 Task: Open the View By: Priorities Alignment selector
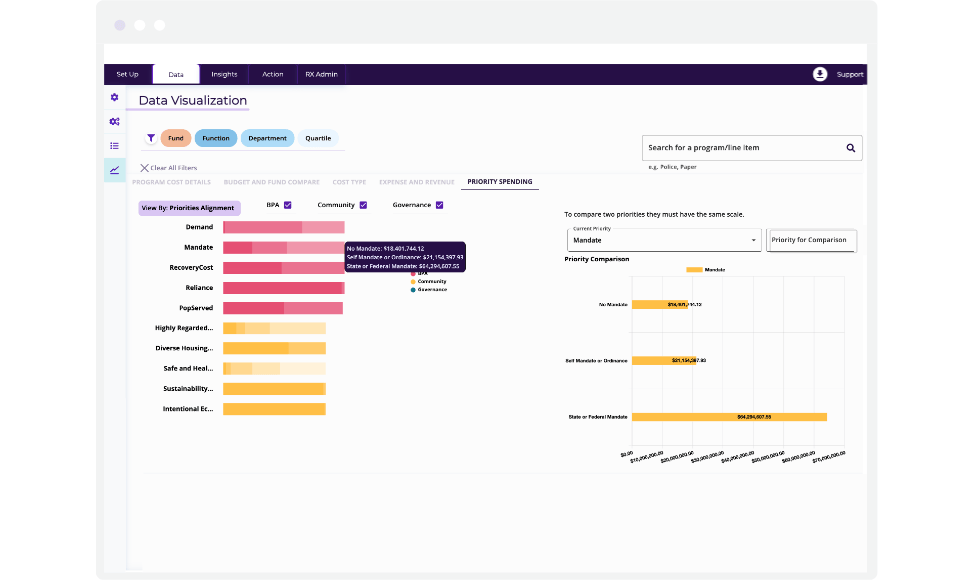(189, 208)
